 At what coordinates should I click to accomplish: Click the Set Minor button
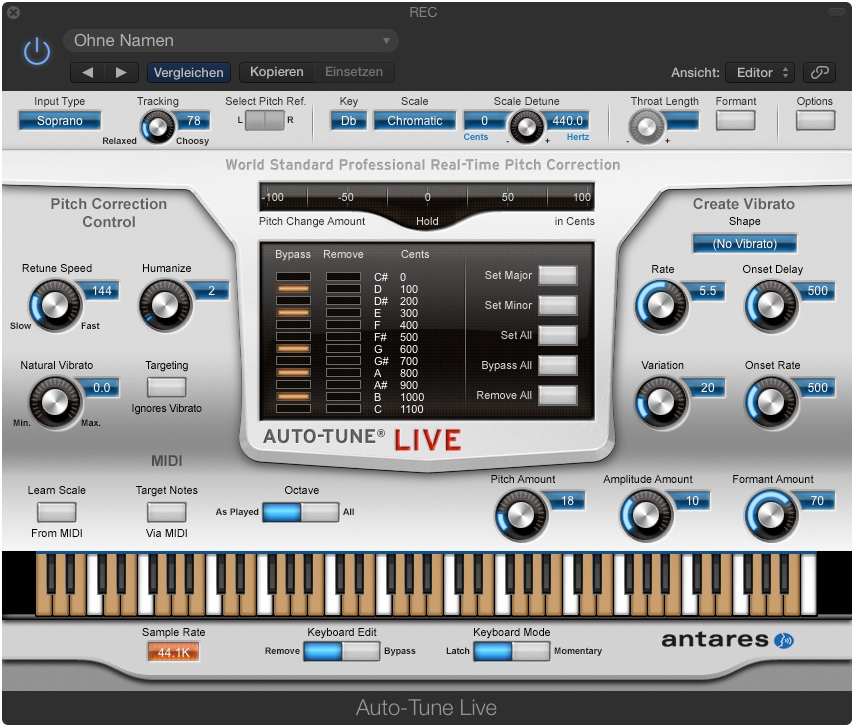(558, 305)
